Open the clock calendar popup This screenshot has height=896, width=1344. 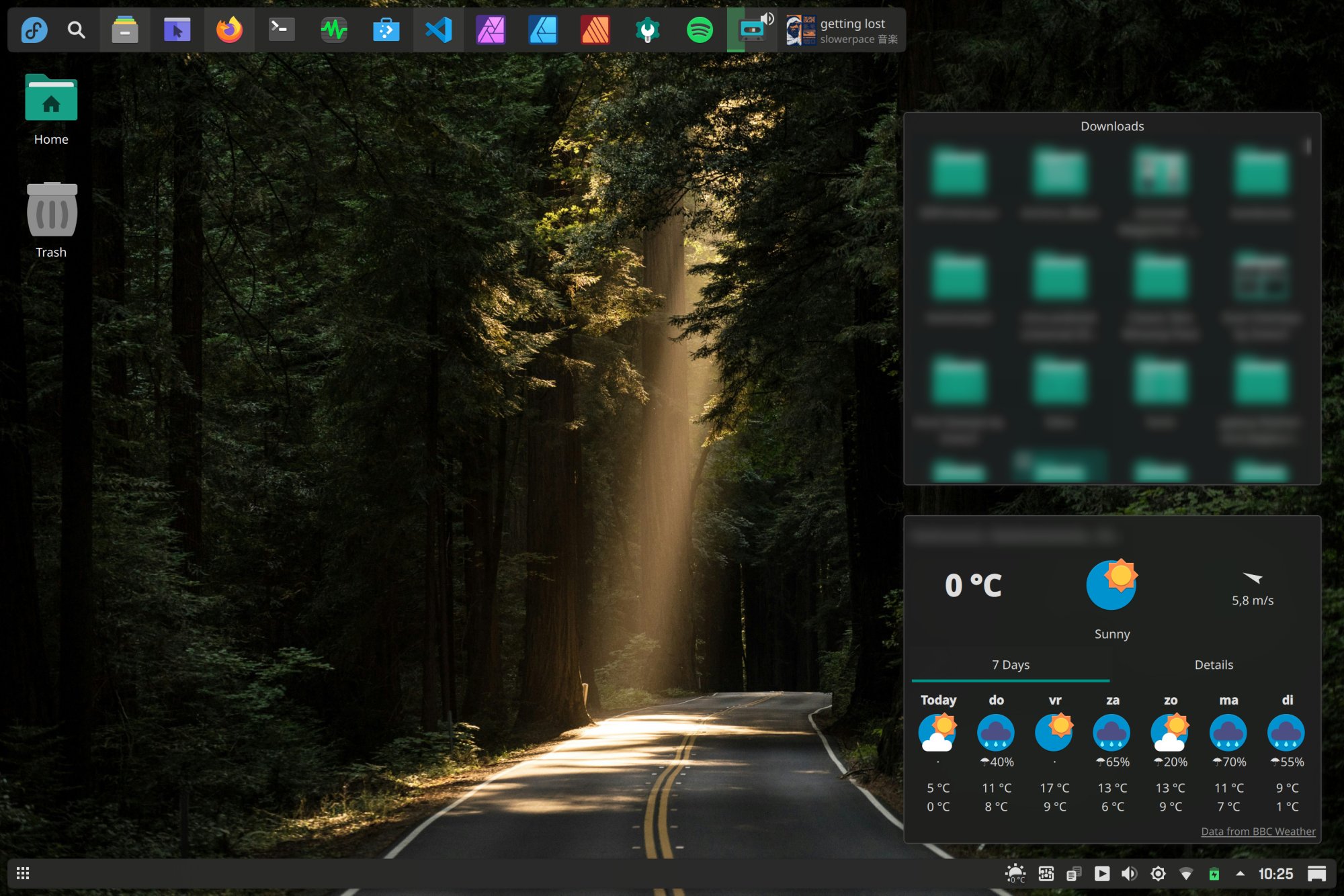click(x=1276, y=873)
